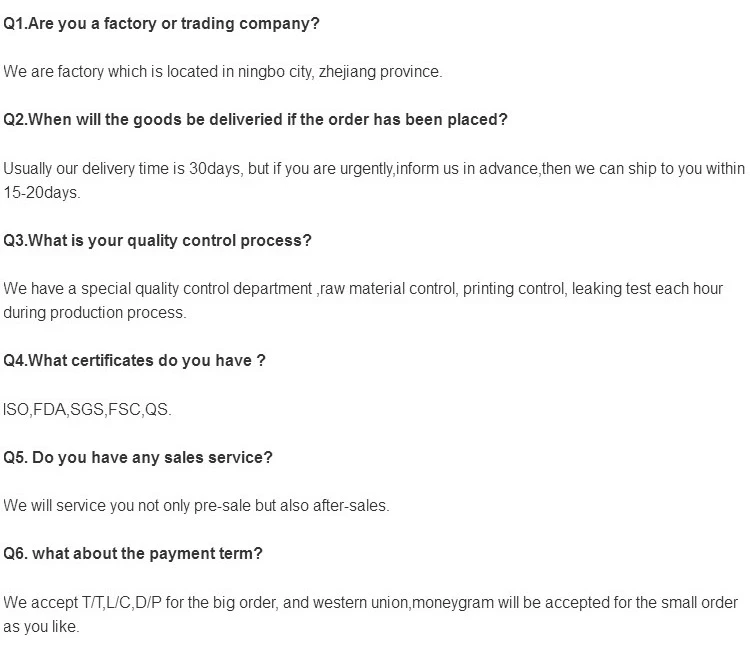Click the Q4 certificates question heading
This screenshot has height=668, width=750.
coord(134,361)
